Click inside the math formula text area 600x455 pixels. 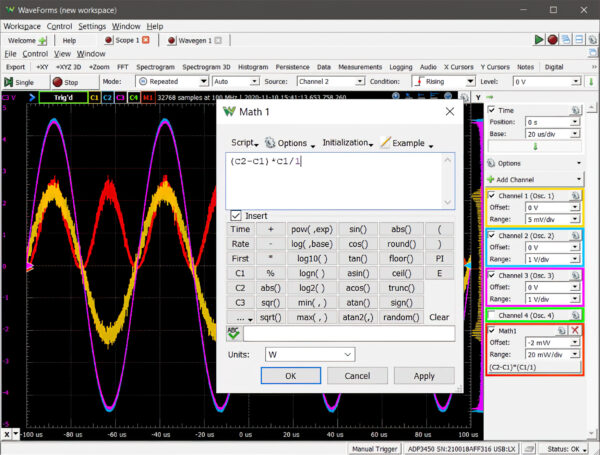click(x=340, y=180)
